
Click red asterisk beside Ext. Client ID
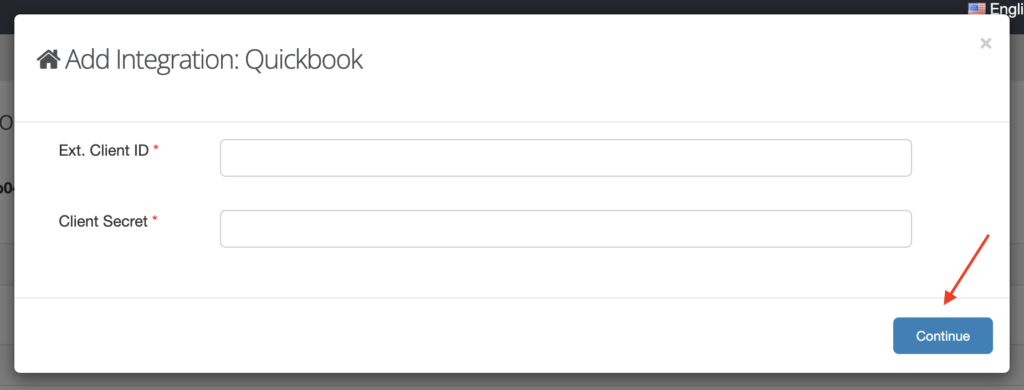coord(156,148)
